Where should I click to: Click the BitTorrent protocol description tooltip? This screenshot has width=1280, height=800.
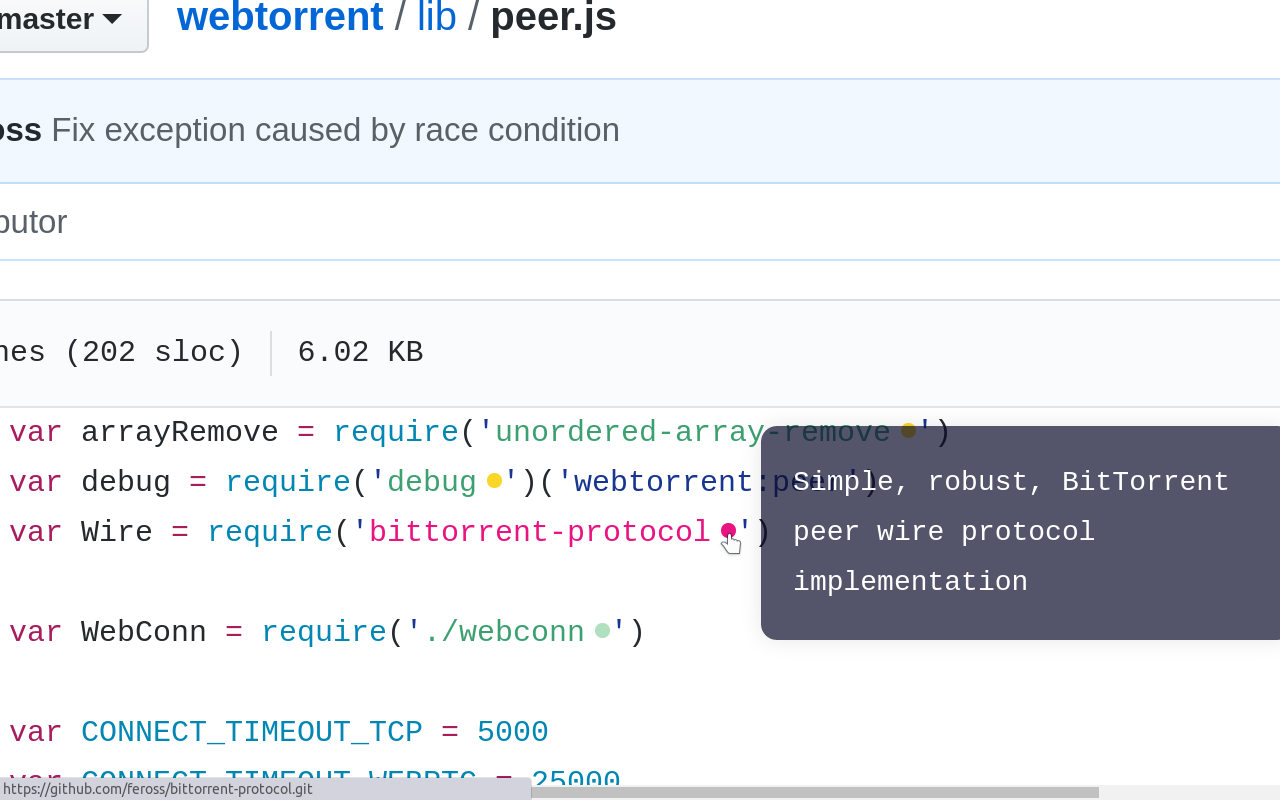click(x=1020, y=533)
